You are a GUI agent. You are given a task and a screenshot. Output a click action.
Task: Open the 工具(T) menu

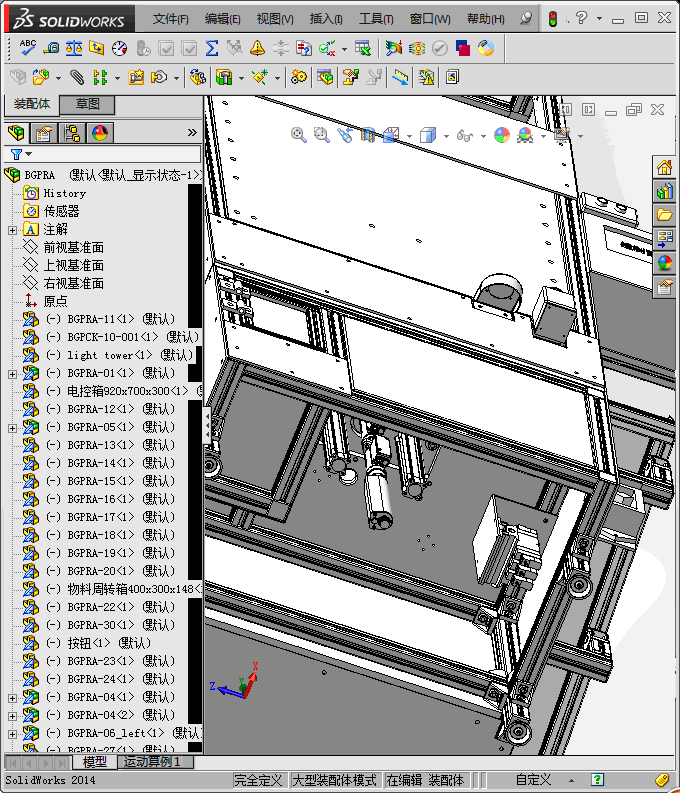point(376,19)
